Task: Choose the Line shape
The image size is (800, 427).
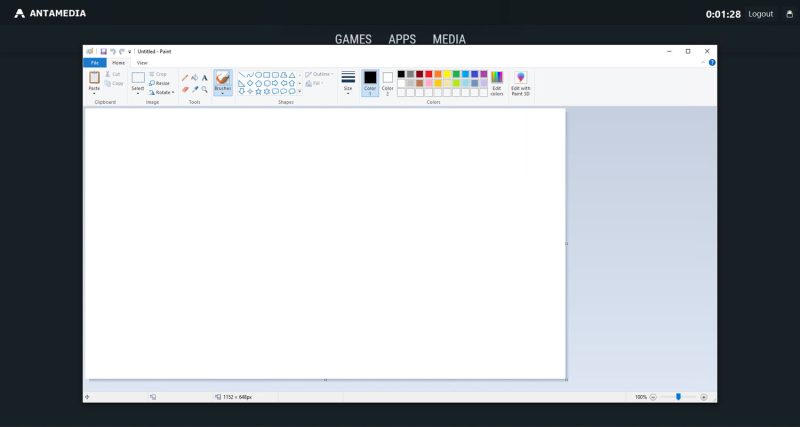Action: pyautogui.click(x=242, y=75)
